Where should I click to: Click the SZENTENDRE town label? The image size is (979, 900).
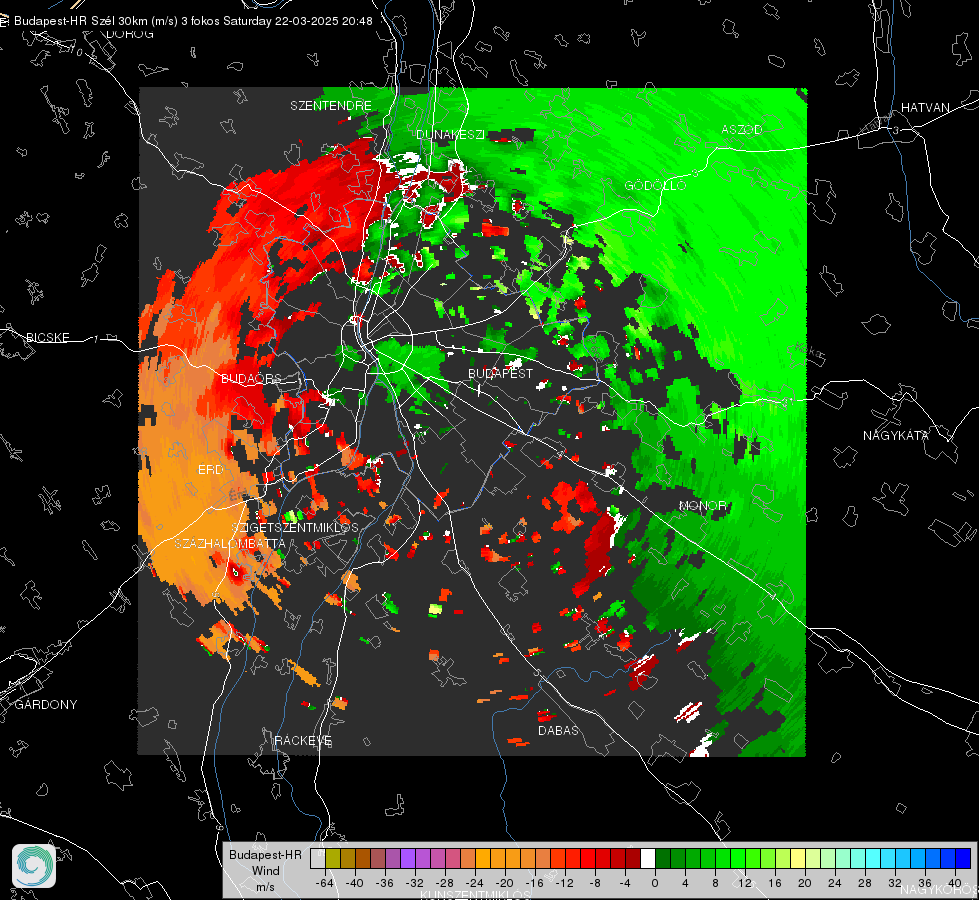point(331,106)
